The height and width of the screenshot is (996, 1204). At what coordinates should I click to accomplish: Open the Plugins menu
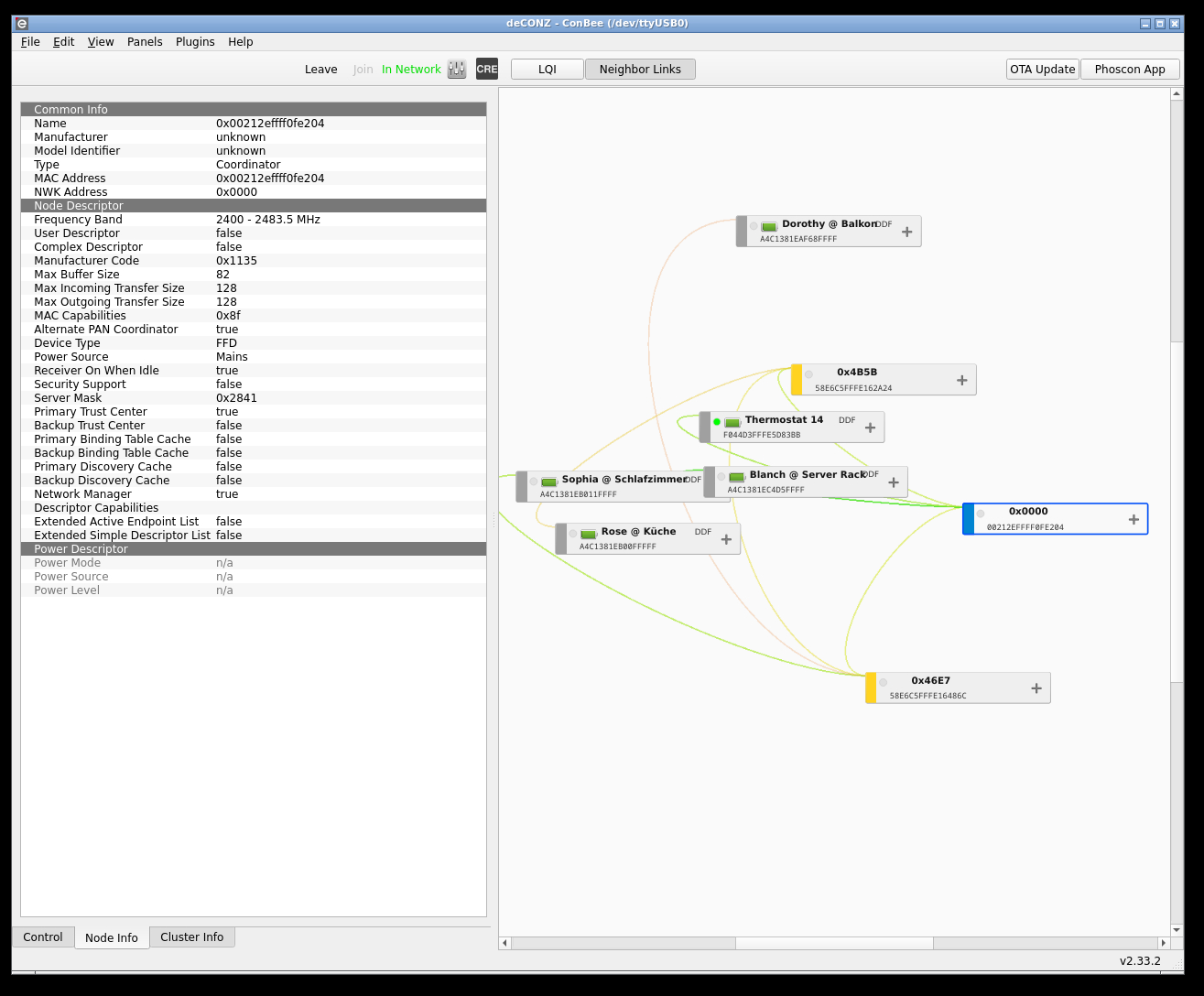[x=195, y=42]
